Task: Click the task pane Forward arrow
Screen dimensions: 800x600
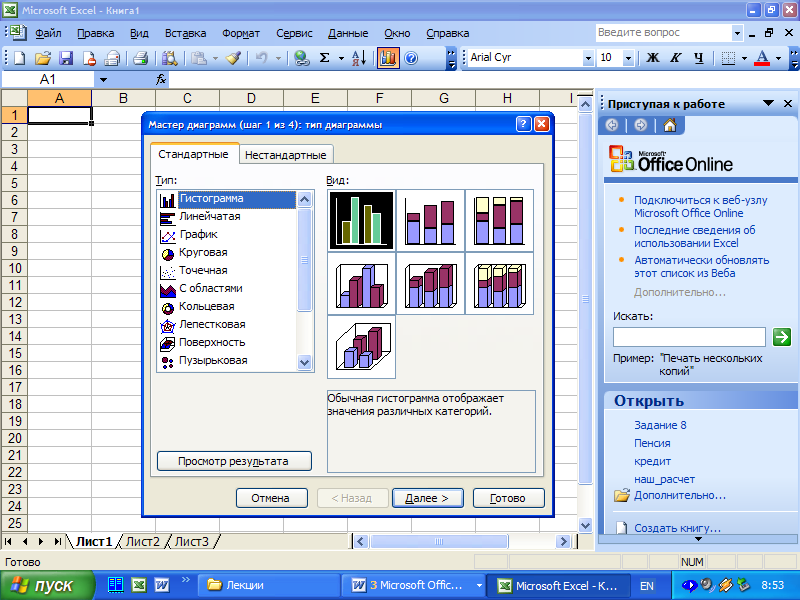Action: pyautogui.click(x=641, y=125)
